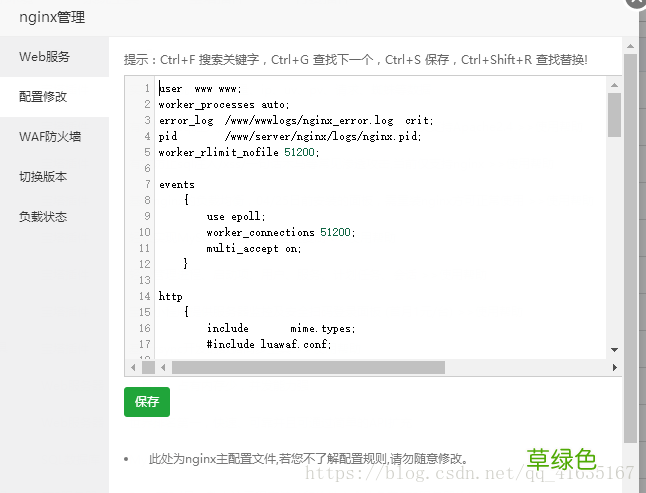Viewport: 646px width, 493px height.
Task: Click the 'worker_rlimit_nofile 51200;' line
Action: click(239, 152)
